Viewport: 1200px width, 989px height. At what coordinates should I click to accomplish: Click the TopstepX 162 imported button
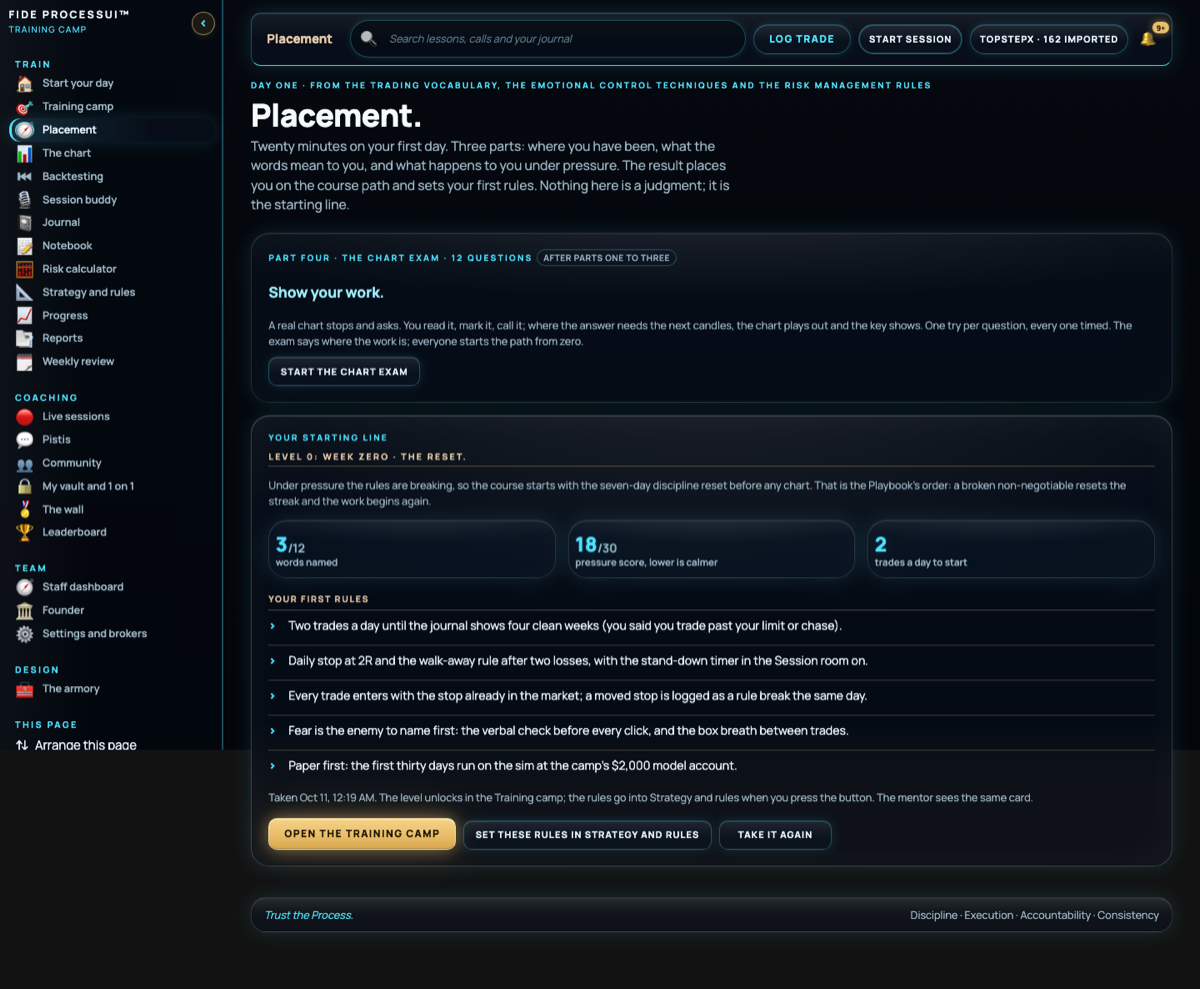click(1049, 39)
